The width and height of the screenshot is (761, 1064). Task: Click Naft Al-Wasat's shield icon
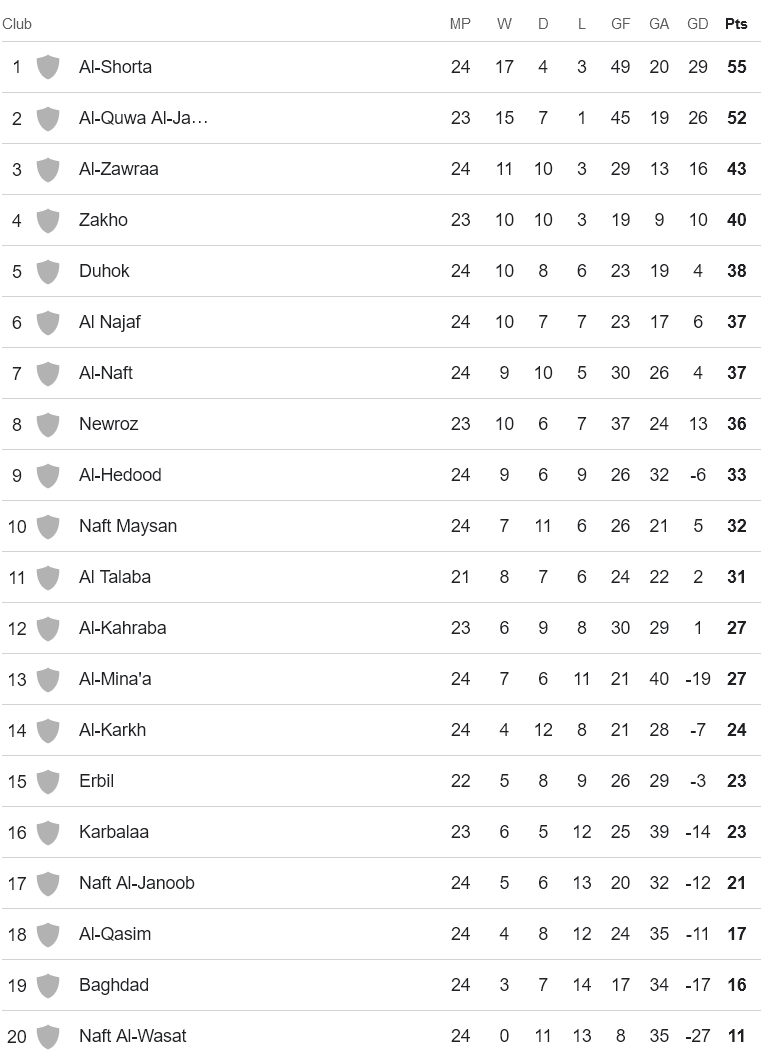tap(48, 1036)
